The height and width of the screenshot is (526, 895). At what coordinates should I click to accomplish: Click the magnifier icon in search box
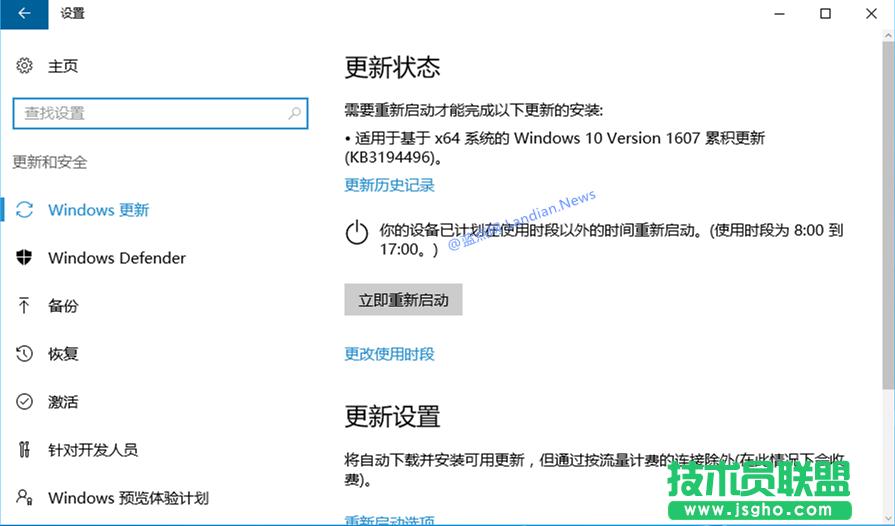294,113
